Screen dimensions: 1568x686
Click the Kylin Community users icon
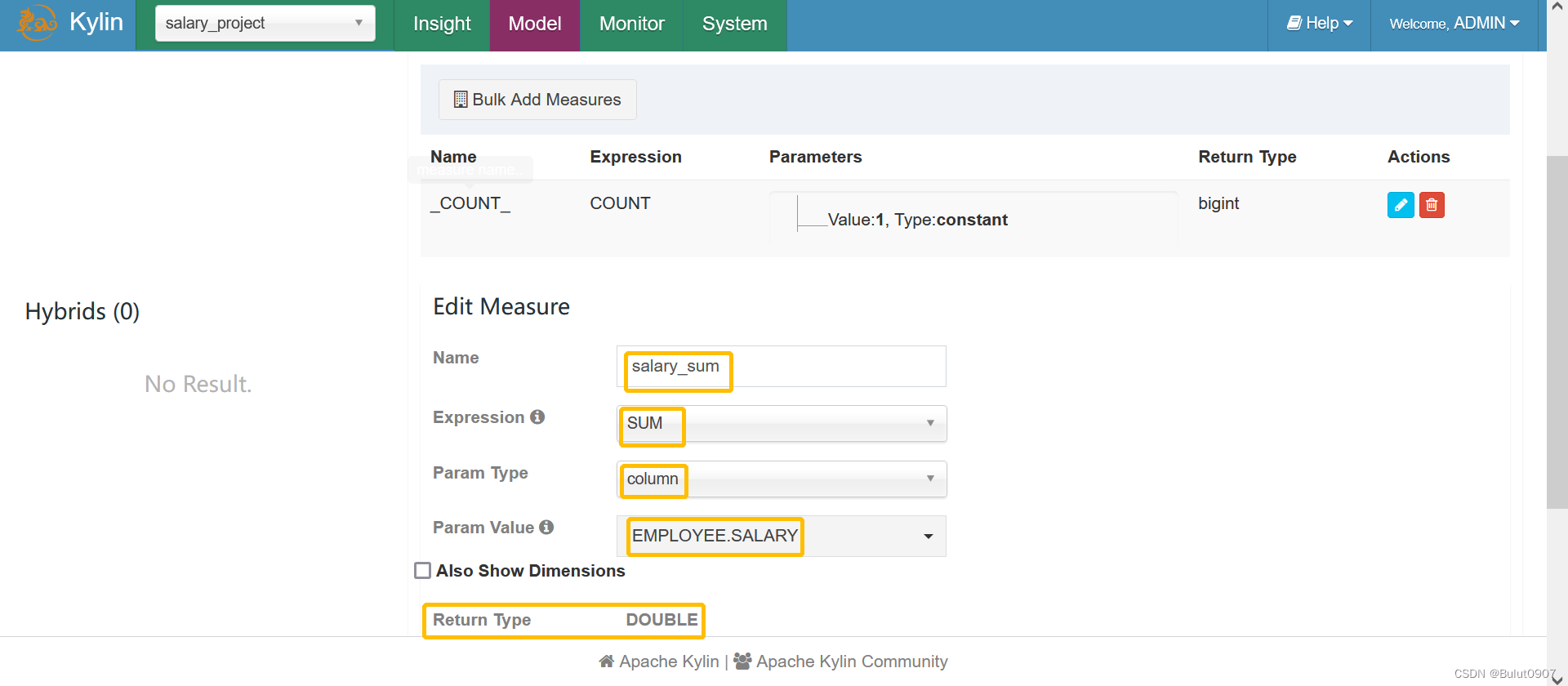[x=742, y=661]
